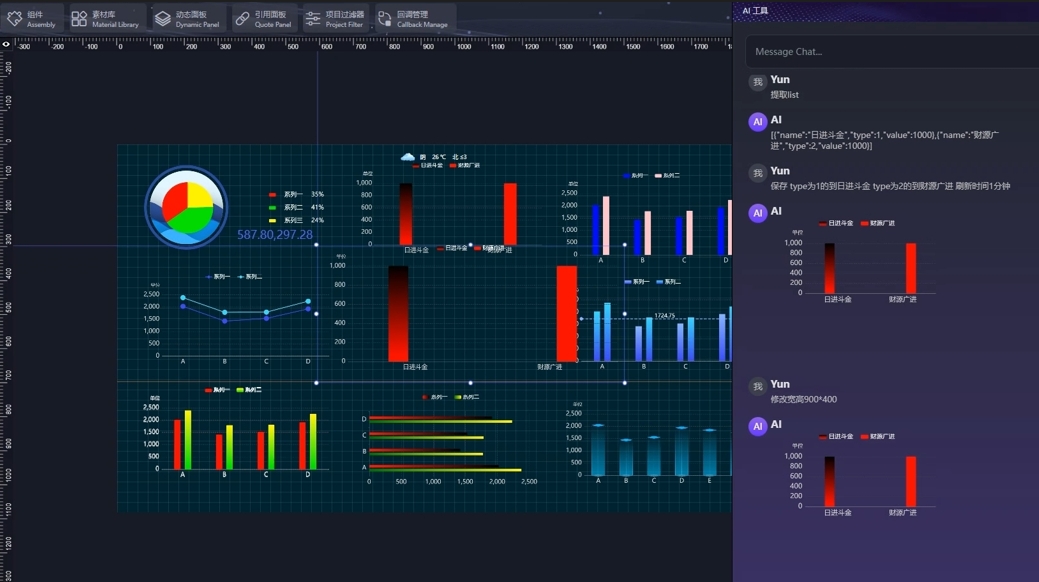Toggle 系列一 legend in the pie chart
The height and width of the screenshot is (582, 1039).
point(292,194)
